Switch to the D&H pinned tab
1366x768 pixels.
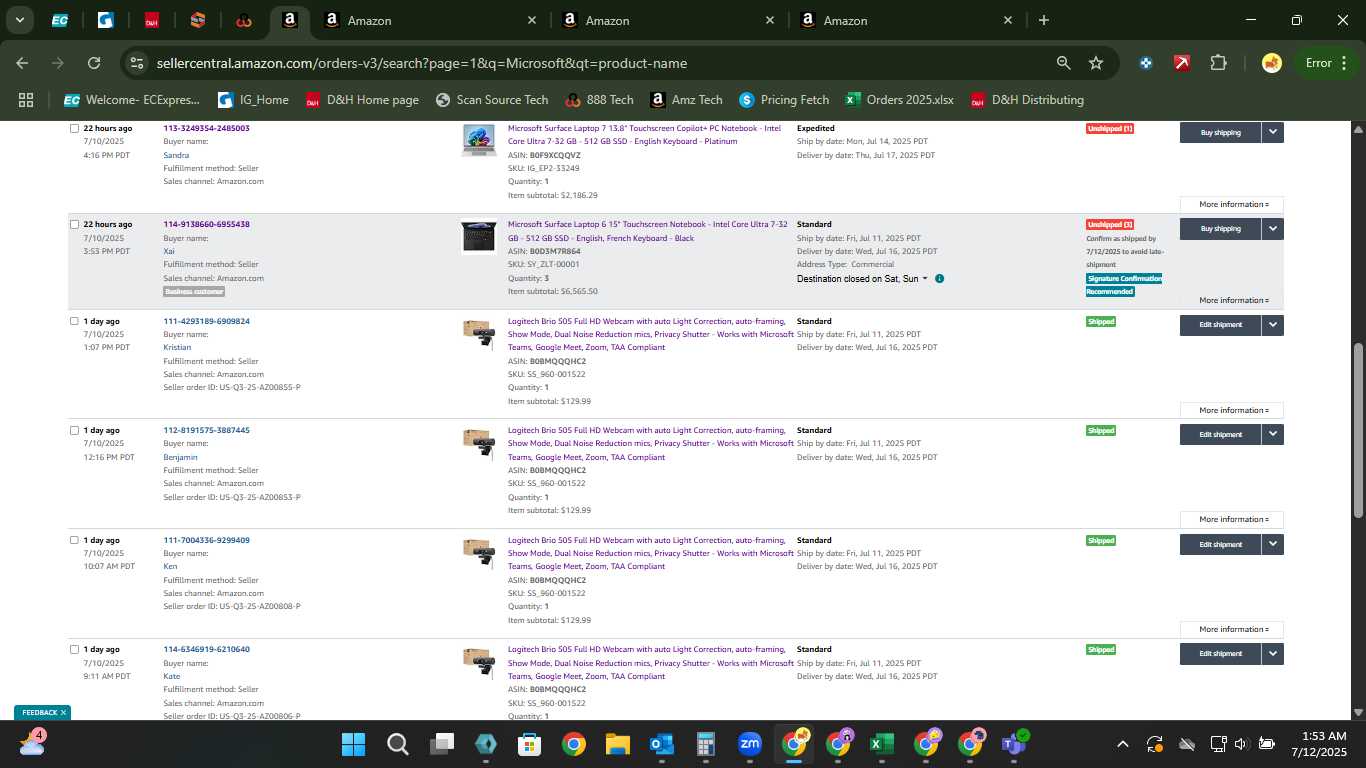pyautogui.click(x=152, y=20)
